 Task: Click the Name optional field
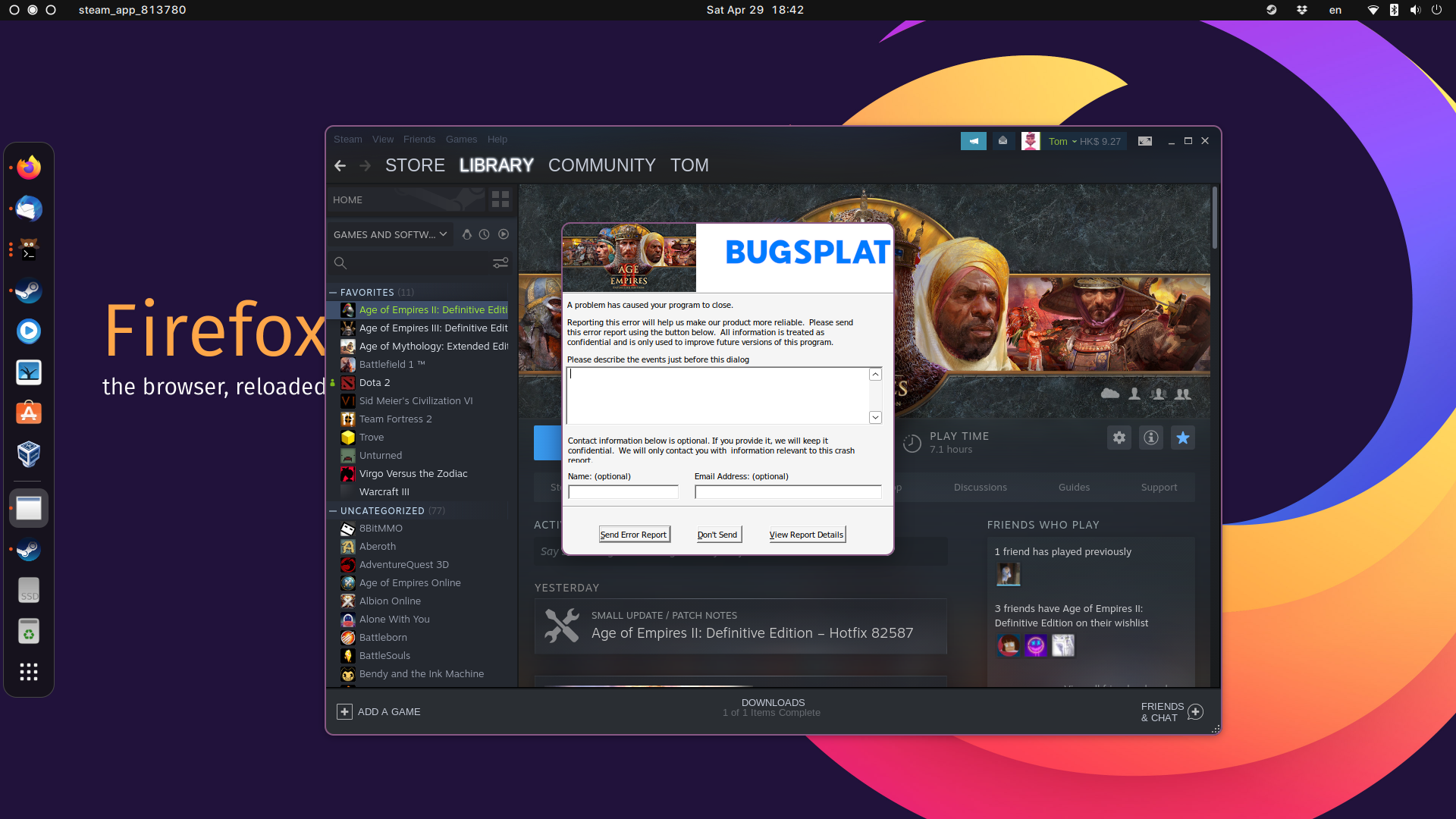[x=623, y=492]
